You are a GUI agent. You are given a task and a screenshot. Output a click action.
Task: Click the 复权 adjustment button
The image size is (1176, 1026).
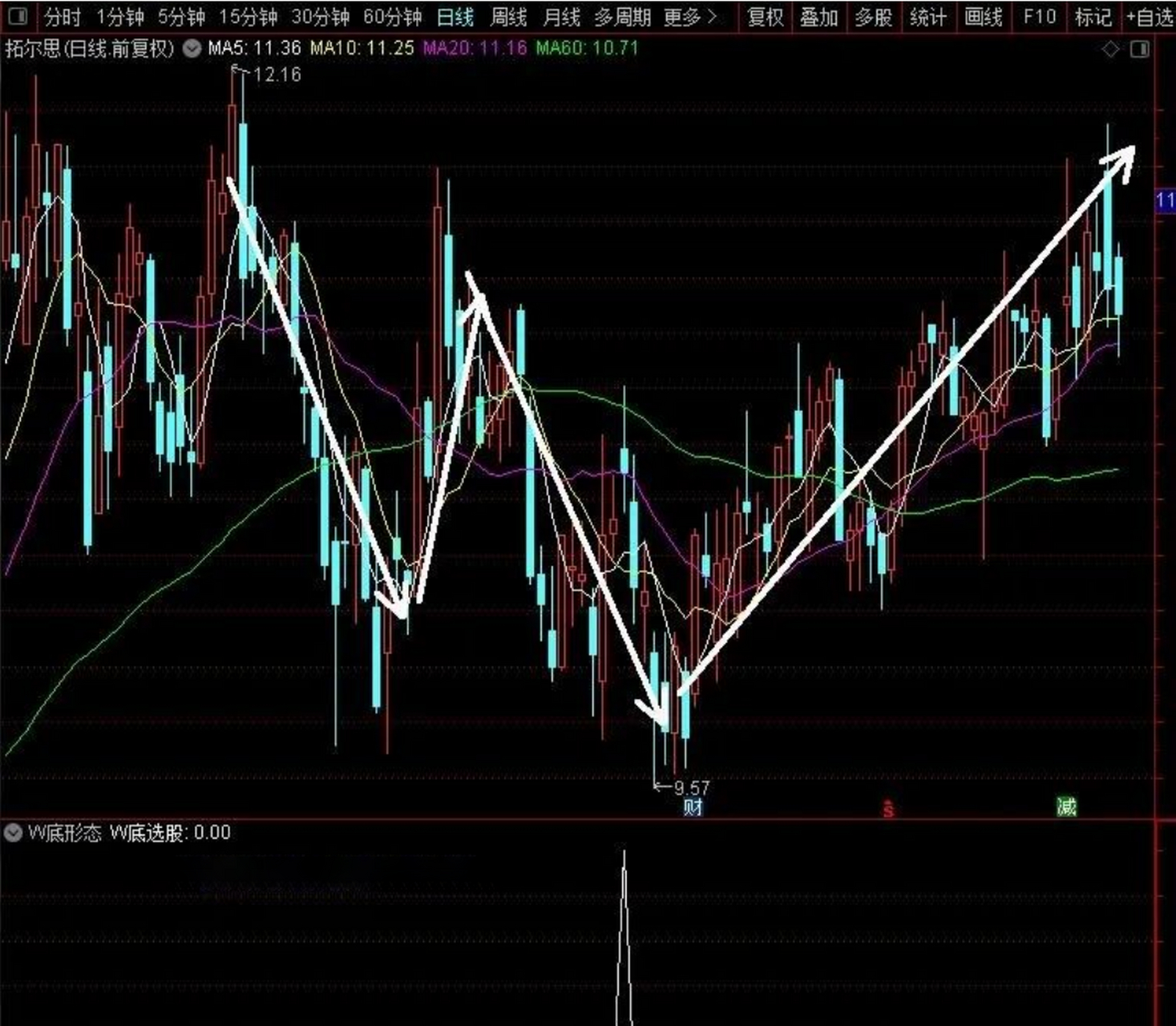tap(765, 16)
